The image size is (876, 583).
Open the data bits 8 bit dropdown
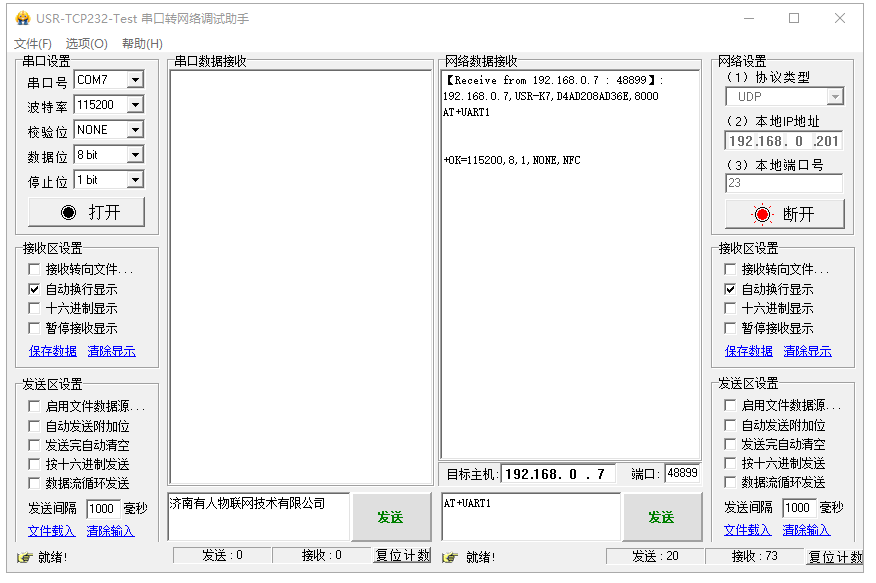pos(135,155)
